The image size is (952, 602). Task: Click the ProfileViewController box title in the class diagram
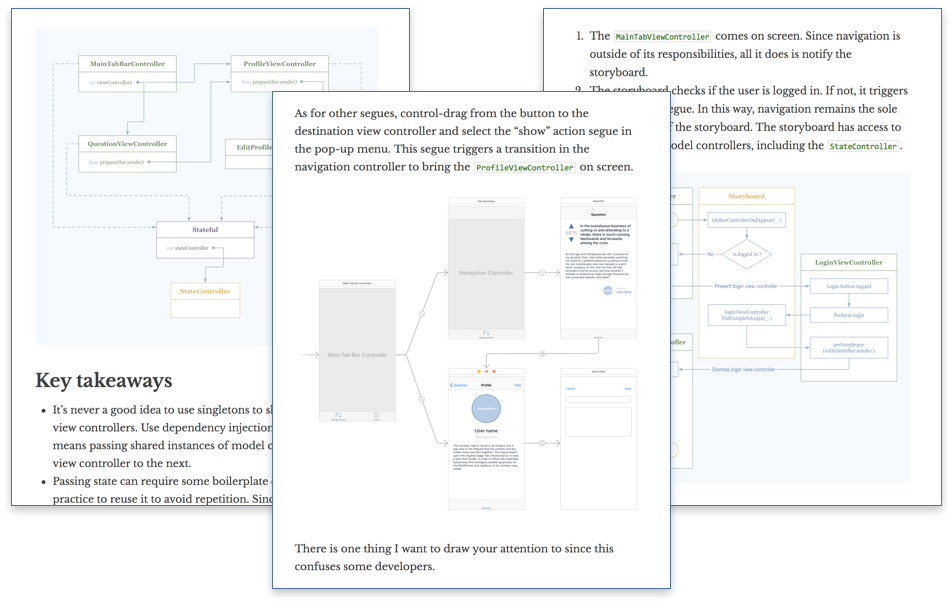pos(279,64)
